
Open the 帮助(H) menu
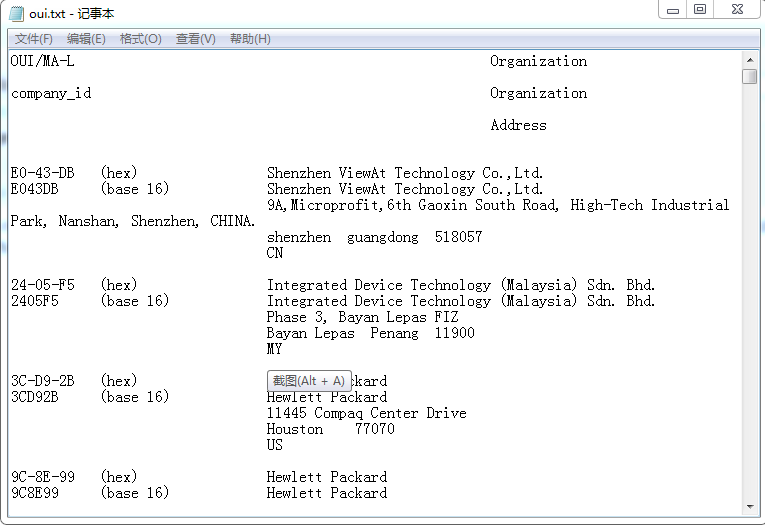[x=250, y=39]
